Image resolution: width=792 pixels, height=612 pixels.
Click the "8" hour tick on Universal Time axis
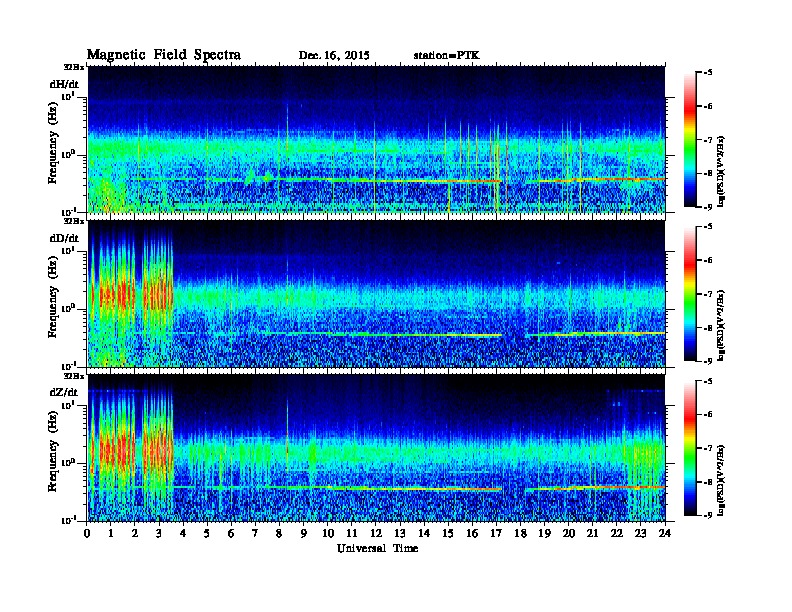click(x=279, y=533)
